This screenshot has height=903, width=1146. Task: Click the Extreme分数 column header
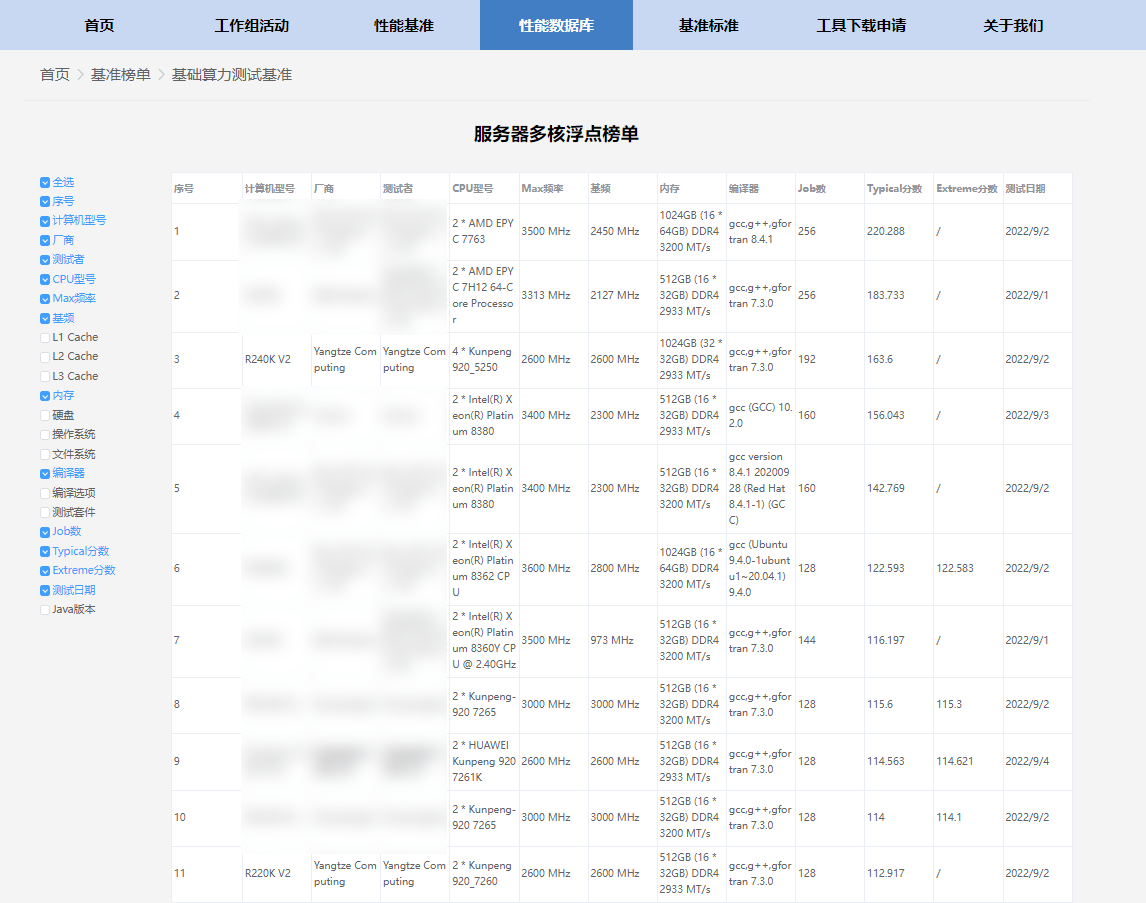tap(967, 188)
